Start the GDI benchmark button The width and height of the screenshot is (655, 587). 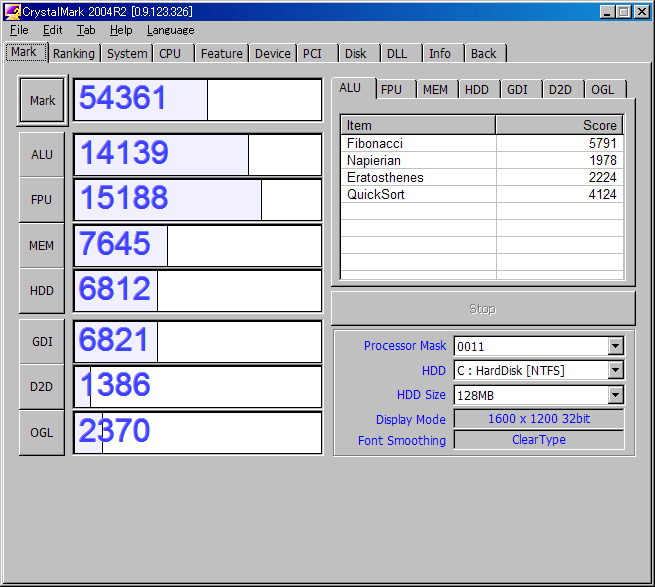(42, 342)
